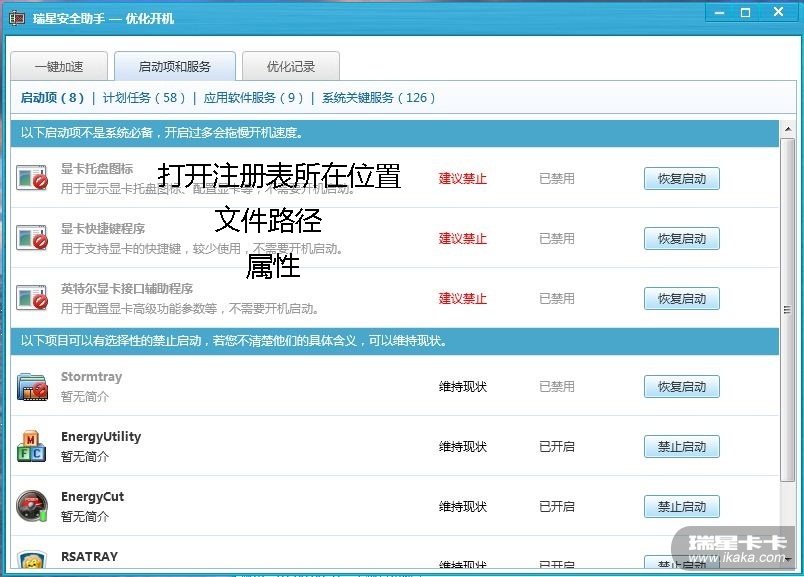Image resolution: width=804 pixels, height=577 pixels.
Task: Select the 启动项和服务 tab
Action: (175, 67)
